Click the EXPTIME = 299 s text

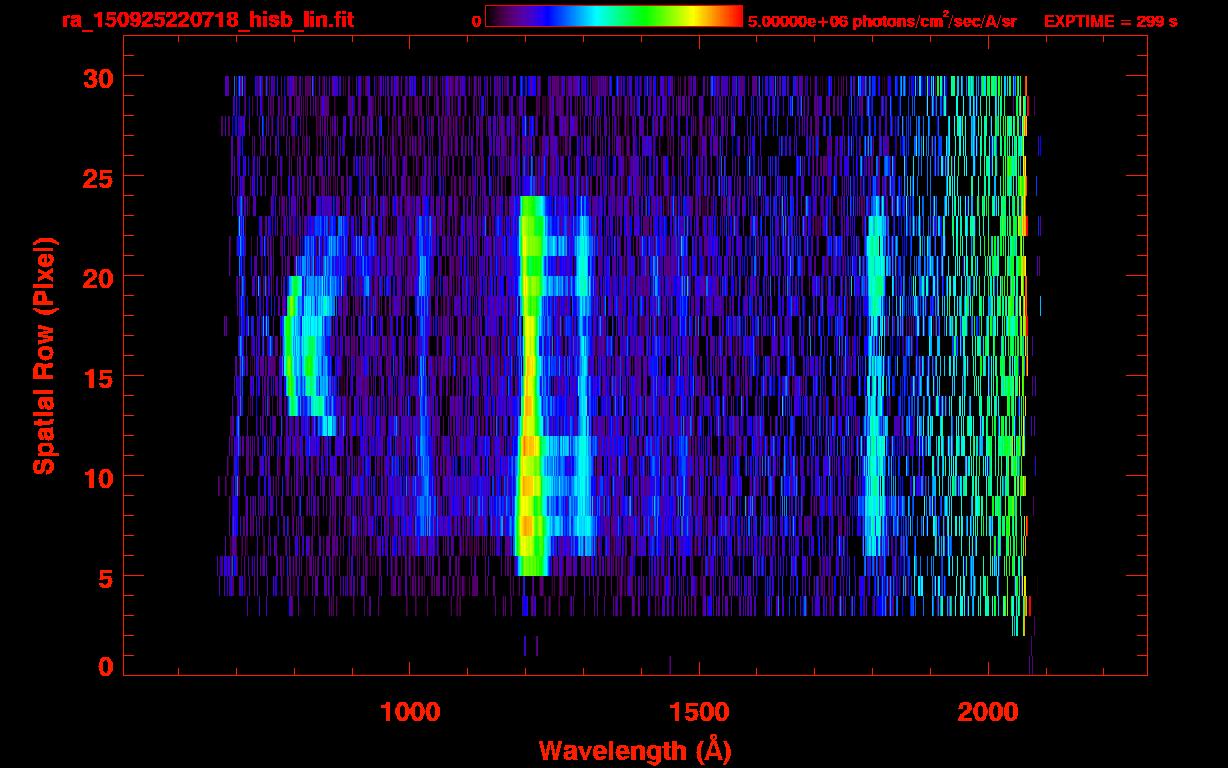click(1110, 21)
